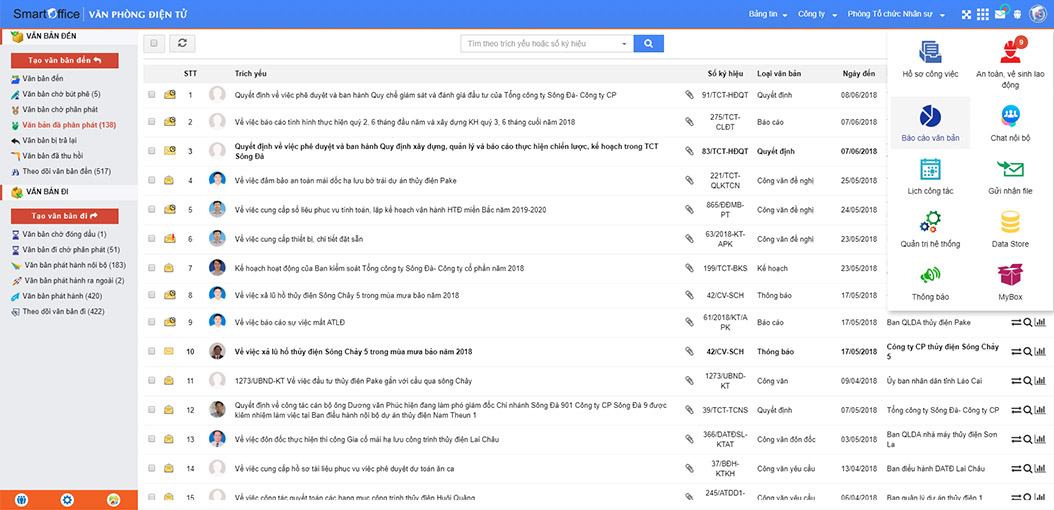Screen dimensions: 1054x510
Task: Open Gửi nhận file app
Action: (1010, 176)
